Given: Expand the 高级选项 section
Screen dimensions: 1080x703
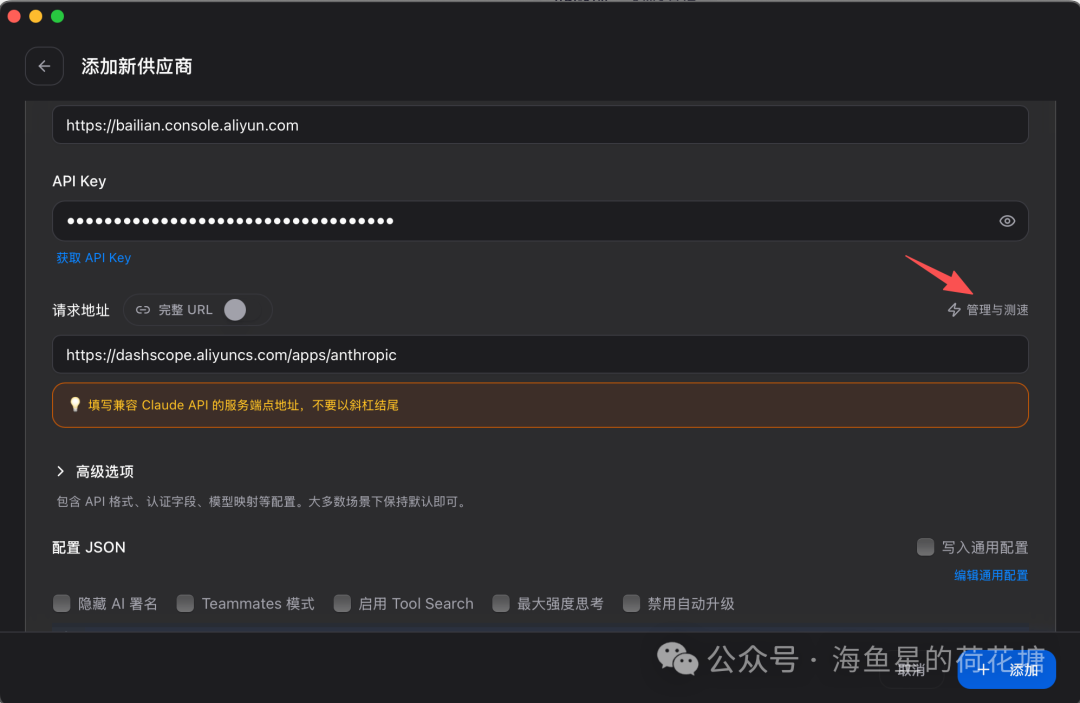Looking at the screenshot, I should point(94,472).
